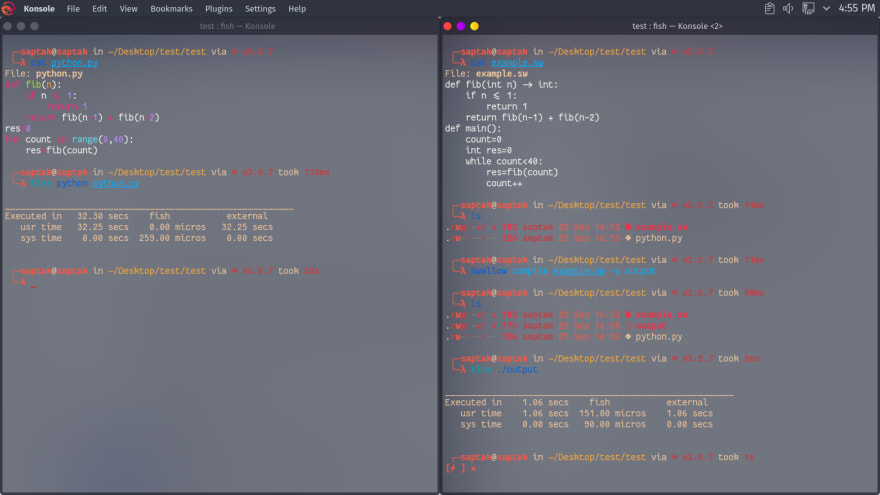The image size is (880, 495).
Task: Click the 'external' column header in right Konsole
Action: [x=687, y=402]
